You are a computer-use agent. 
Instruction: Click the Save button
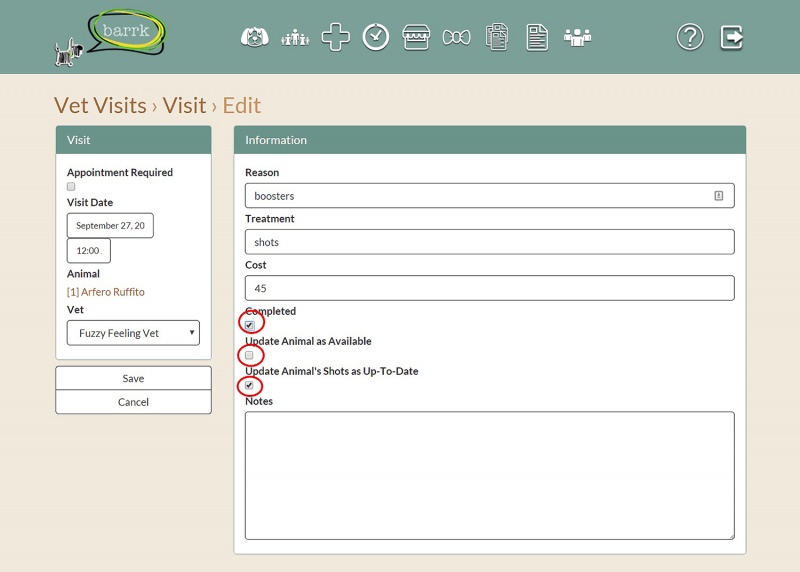[133, 378]
